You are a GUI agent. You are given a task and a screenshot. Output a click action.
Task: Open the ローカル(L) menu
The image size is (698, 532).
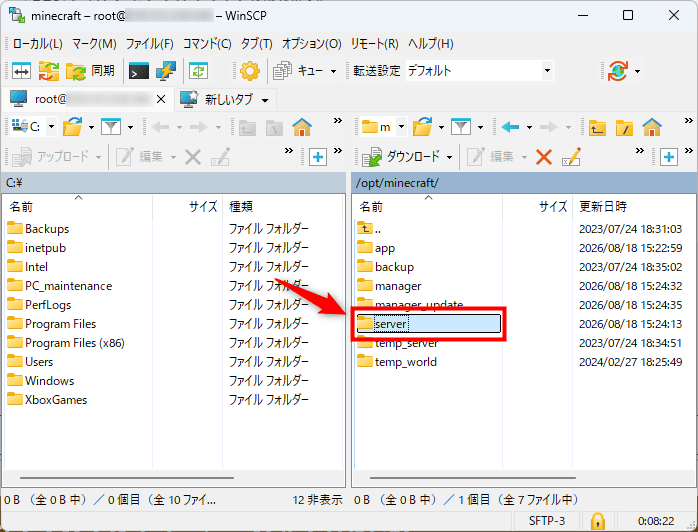click(38, 44)
